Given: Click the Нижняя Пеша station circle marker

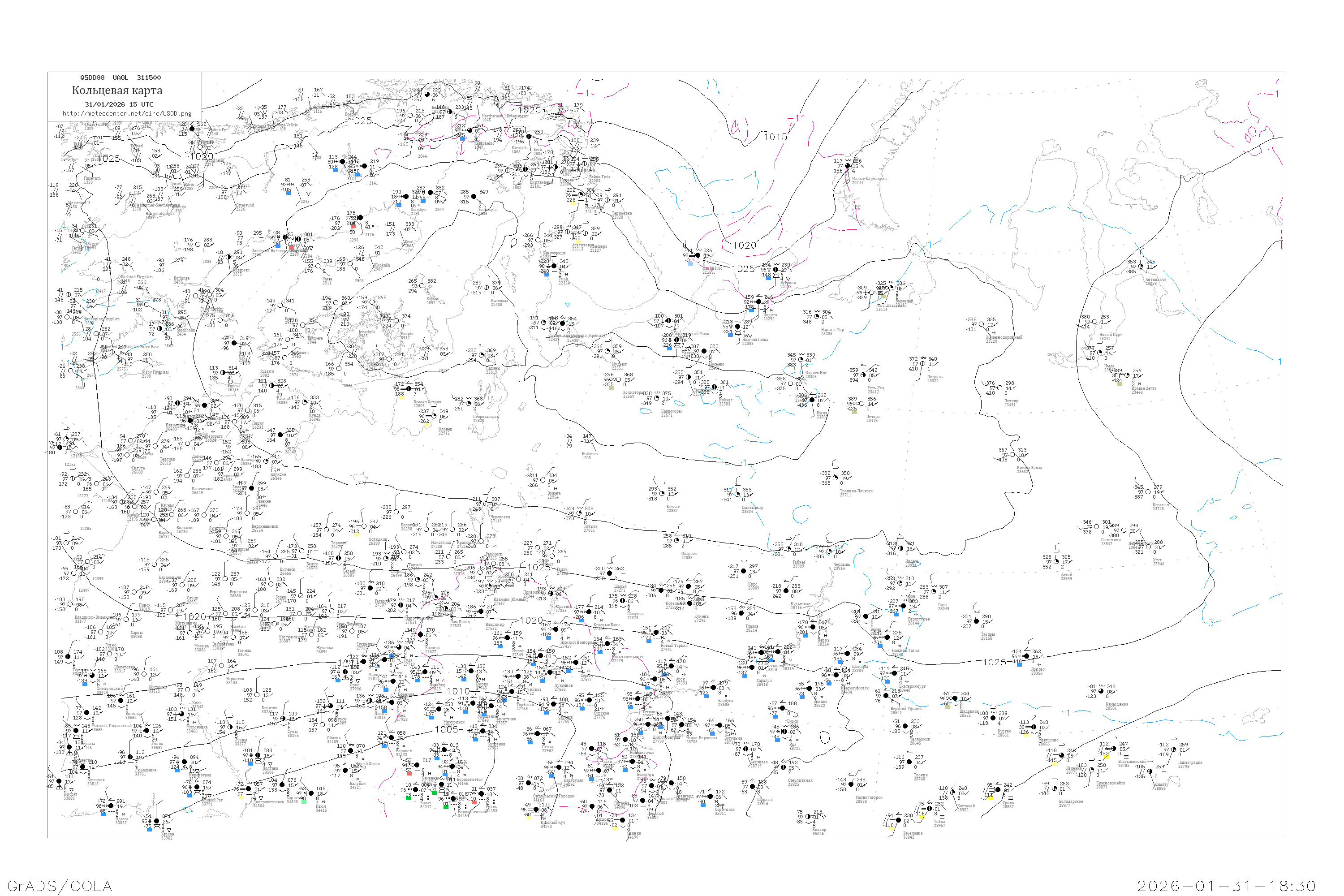Looking at the screenshot, I should [x=737, y=326].
